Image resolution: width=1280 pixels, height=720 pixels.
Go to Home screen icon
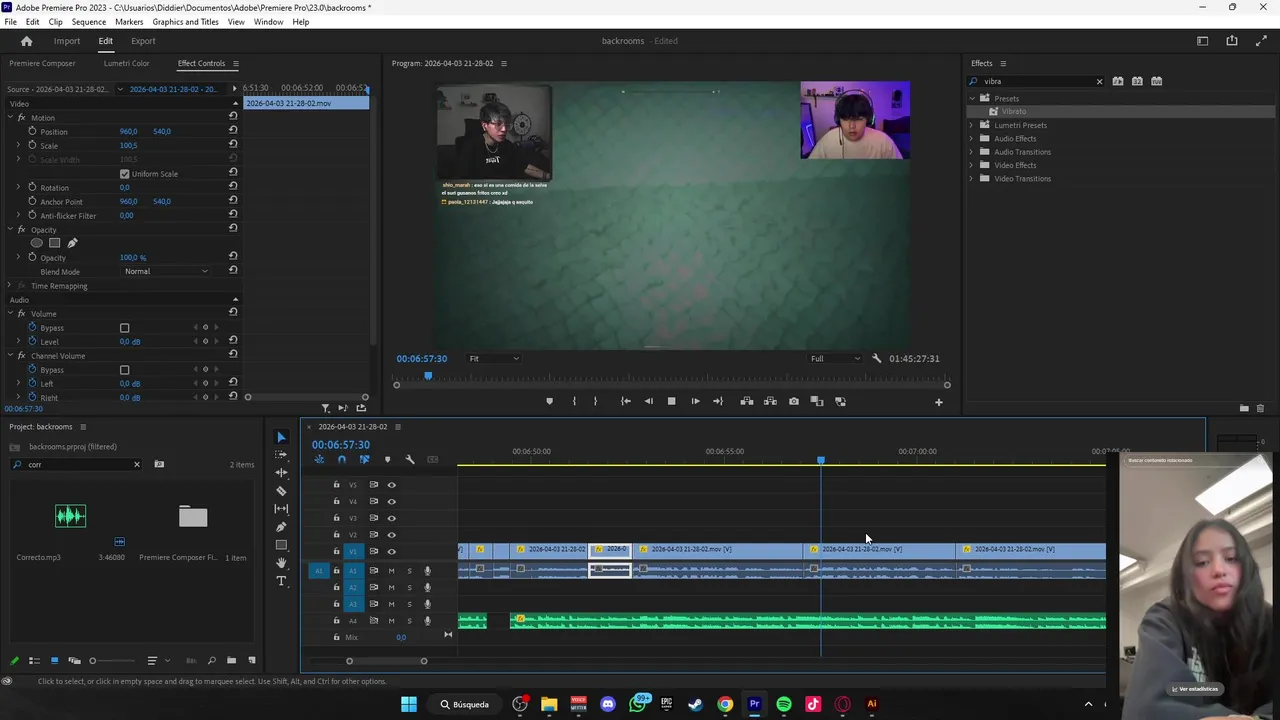27,41
